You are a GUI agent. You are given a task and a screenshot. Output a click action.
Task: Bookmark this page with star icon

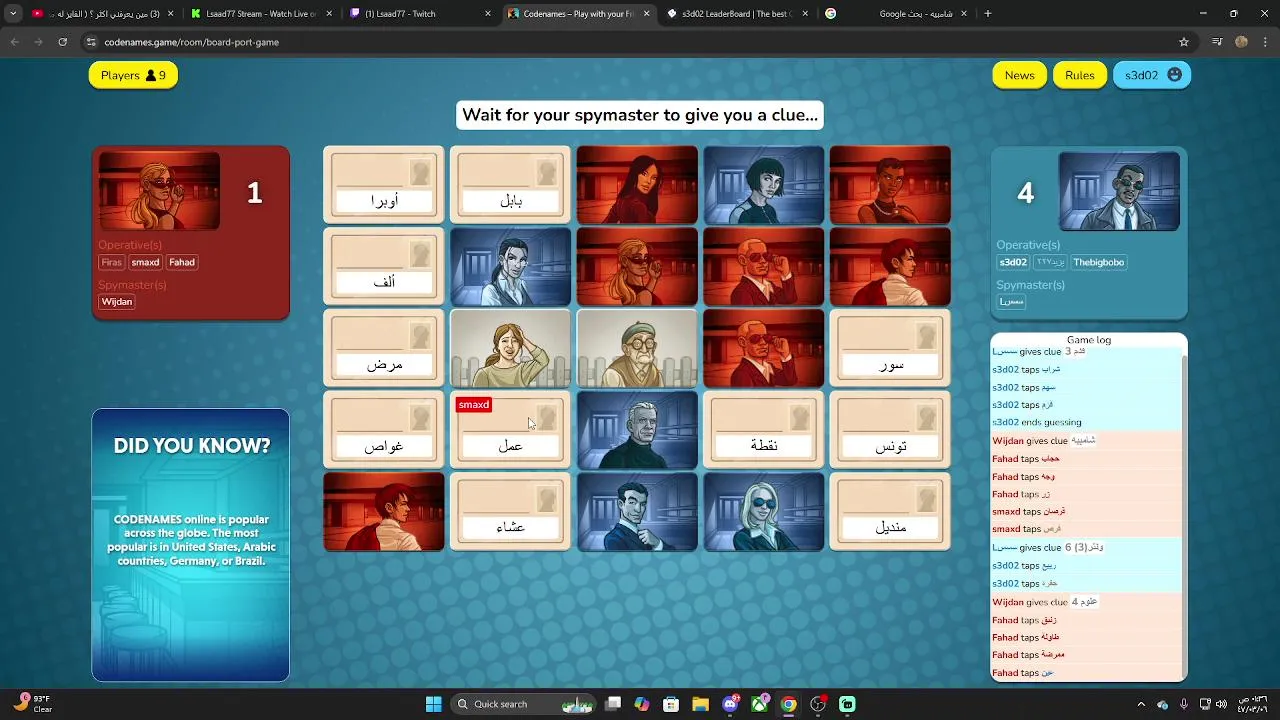[1184, 42]
